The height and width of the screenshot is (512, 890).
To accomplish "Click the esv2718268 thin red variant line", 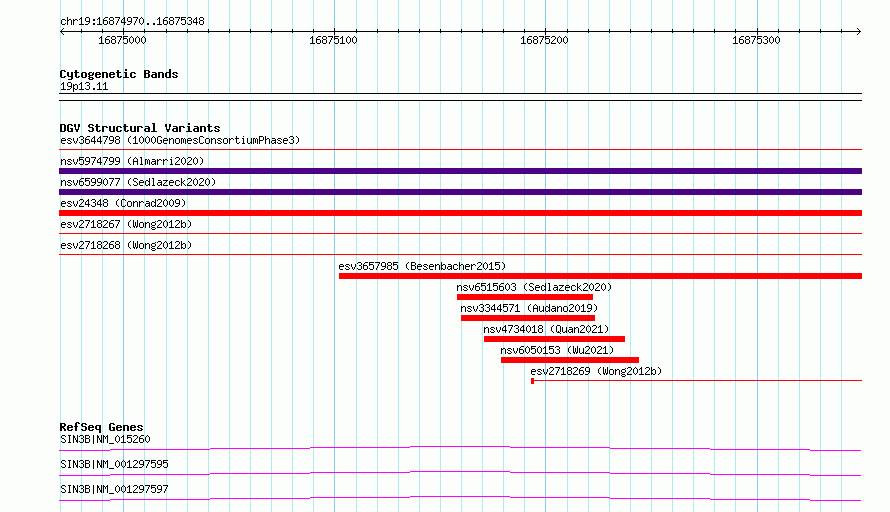I will (460, 254).
